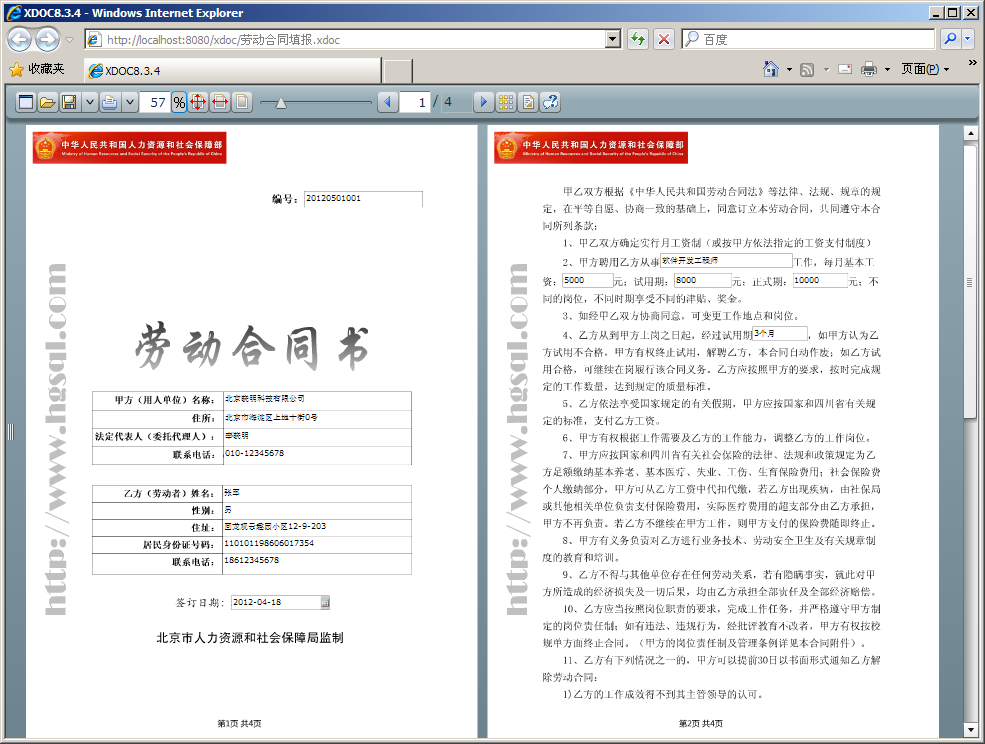Open the 页面(P) menu
This screenshot has height=744, width=985.
pos(925,69)
